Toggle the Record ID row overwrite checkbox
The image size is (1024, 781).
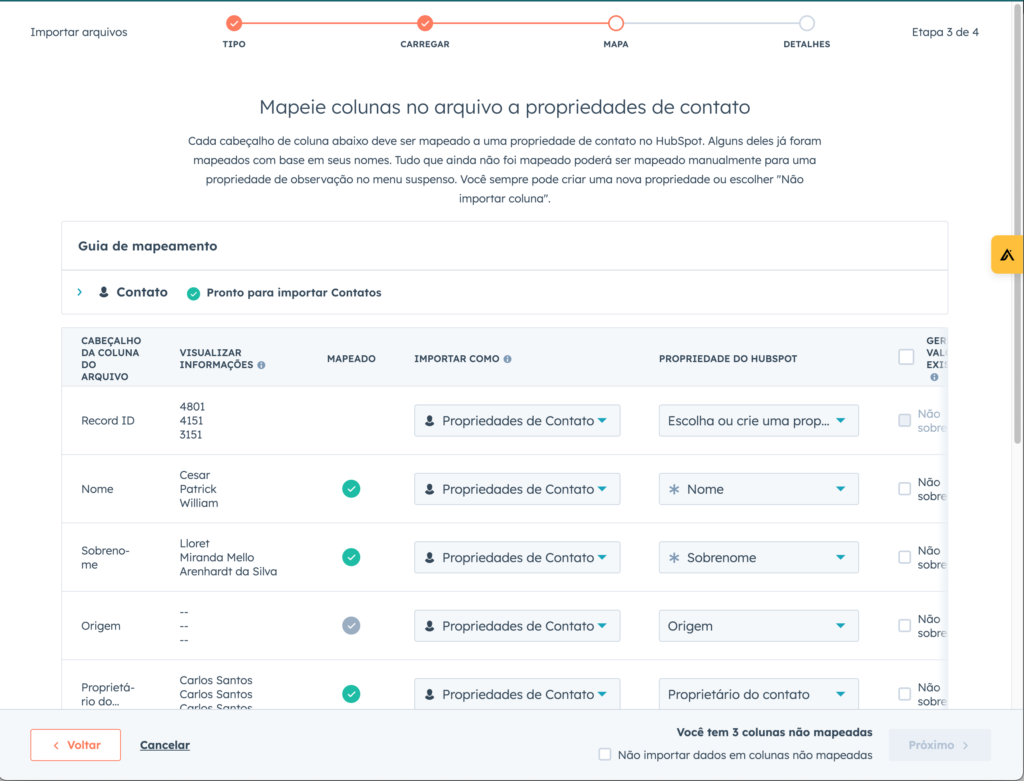tap(904, 421)
